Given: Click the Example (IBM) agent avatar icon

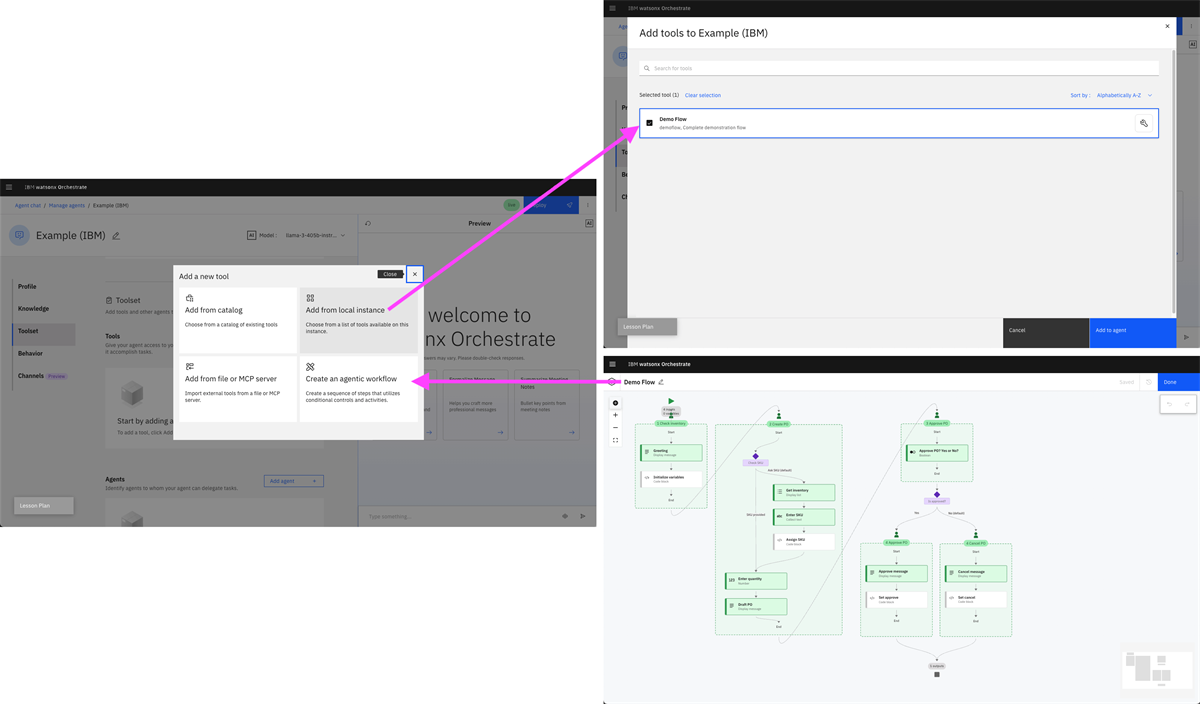Looking at the screenshot, I should [x=19, y=236].
